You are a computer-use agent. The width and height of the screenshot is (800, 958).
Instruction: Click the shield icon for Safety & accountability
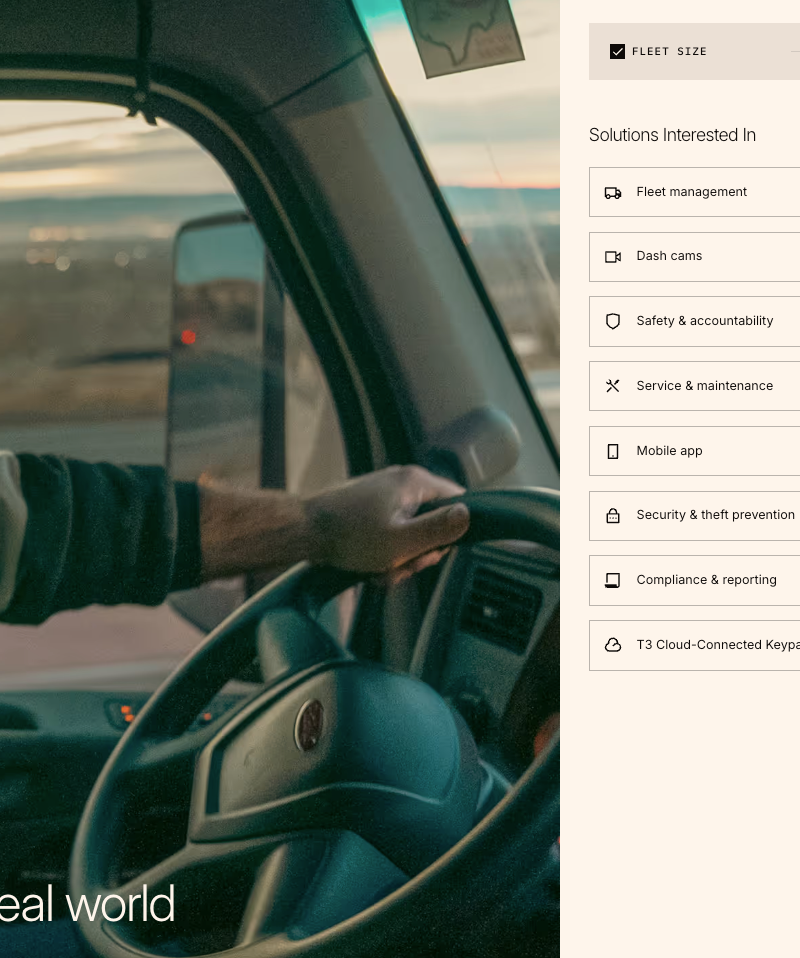tap(612, 321)
